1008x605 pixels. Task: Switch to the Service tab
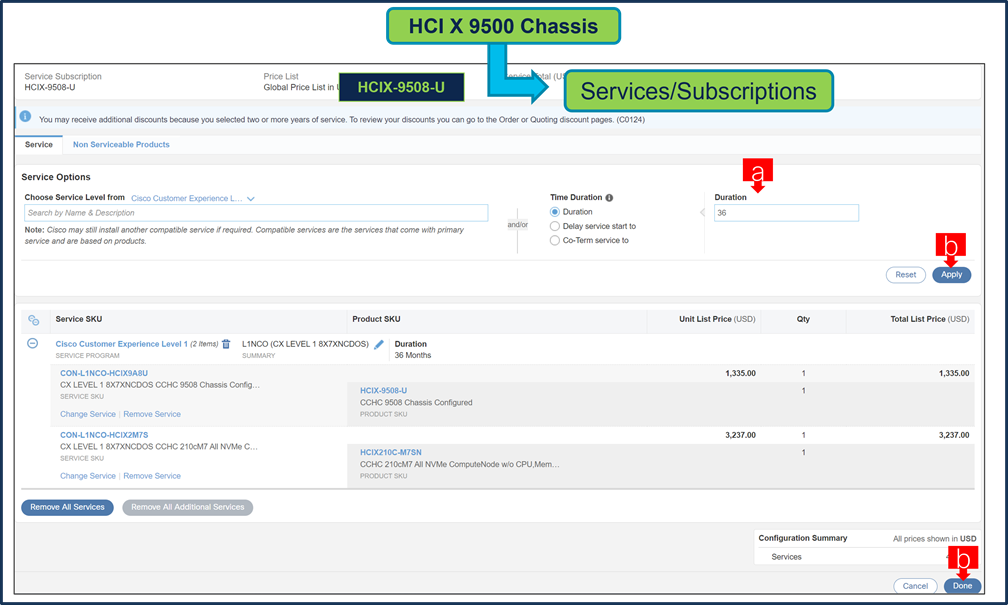click(39, 145)
